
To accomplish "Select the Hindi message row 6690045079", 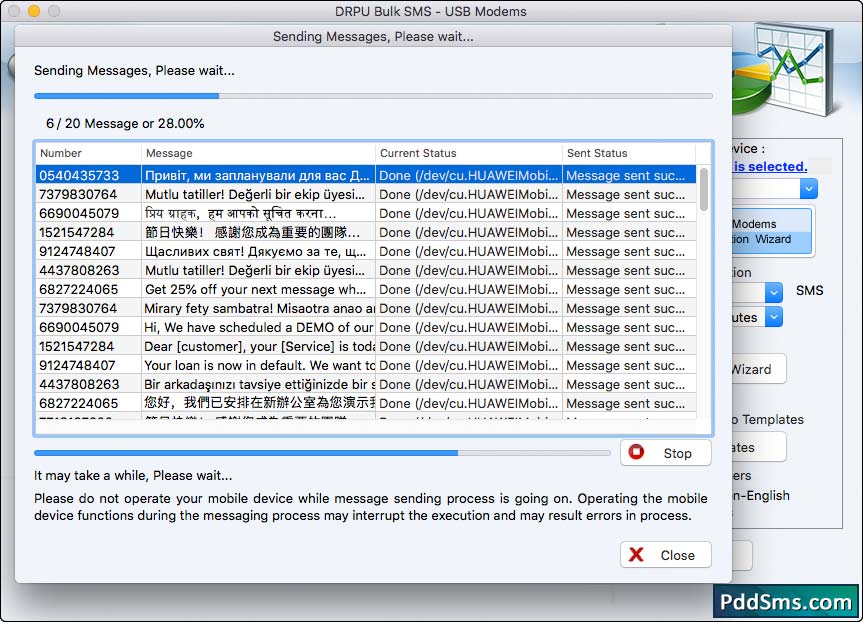I will coord(366,213).
